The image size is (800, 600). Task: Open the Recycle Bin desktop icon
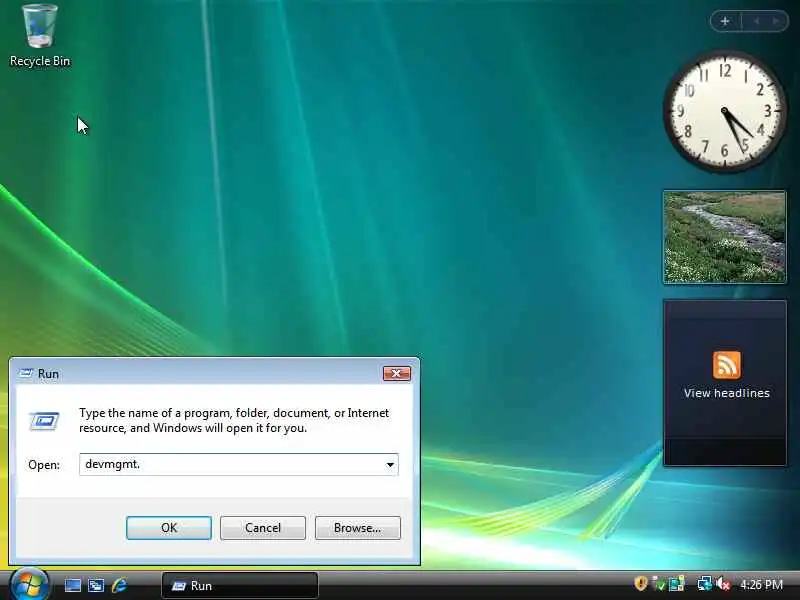pyautogui.click(x=40, y=35)
